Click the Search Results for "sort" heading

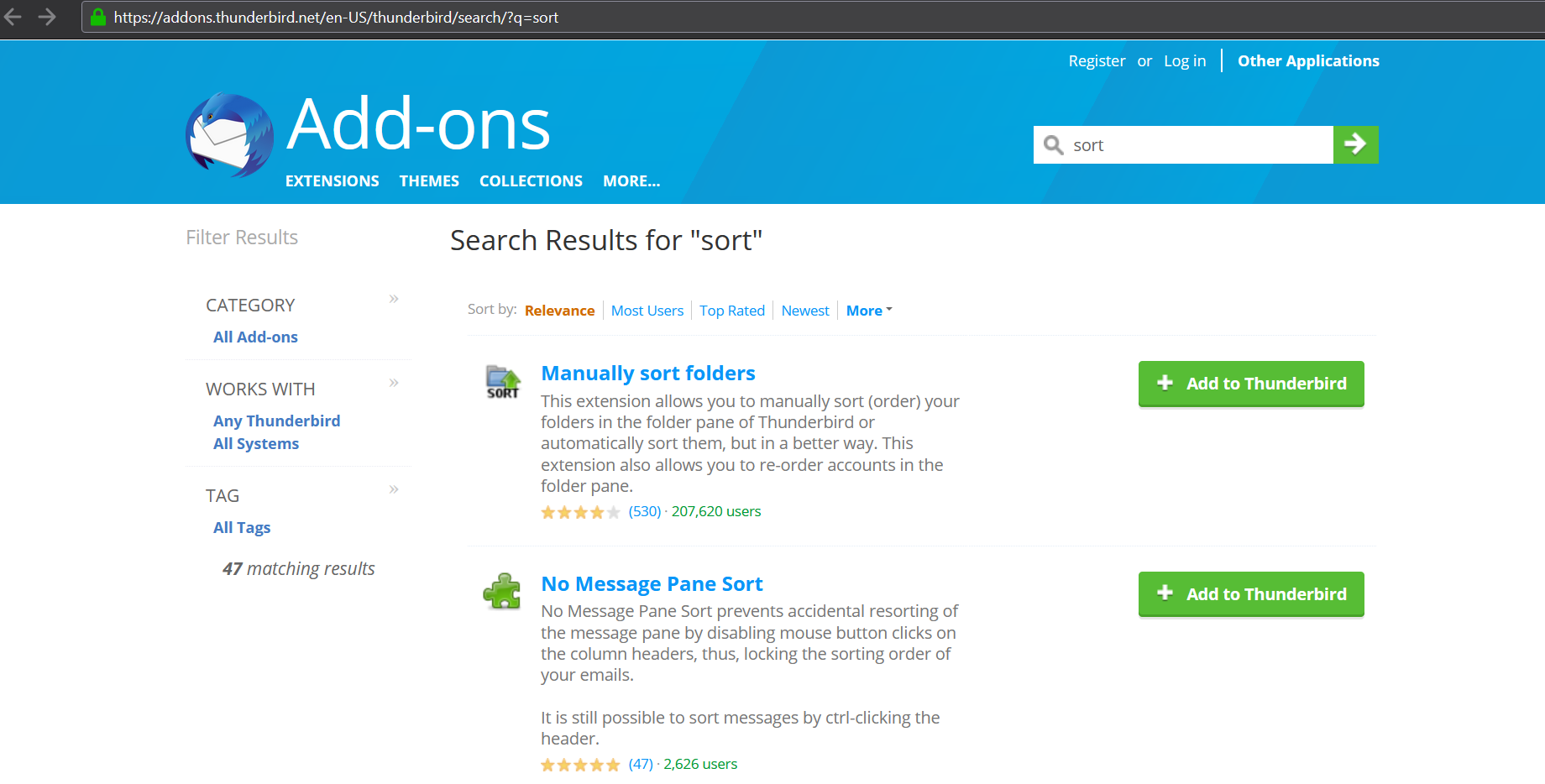[606, 240]
